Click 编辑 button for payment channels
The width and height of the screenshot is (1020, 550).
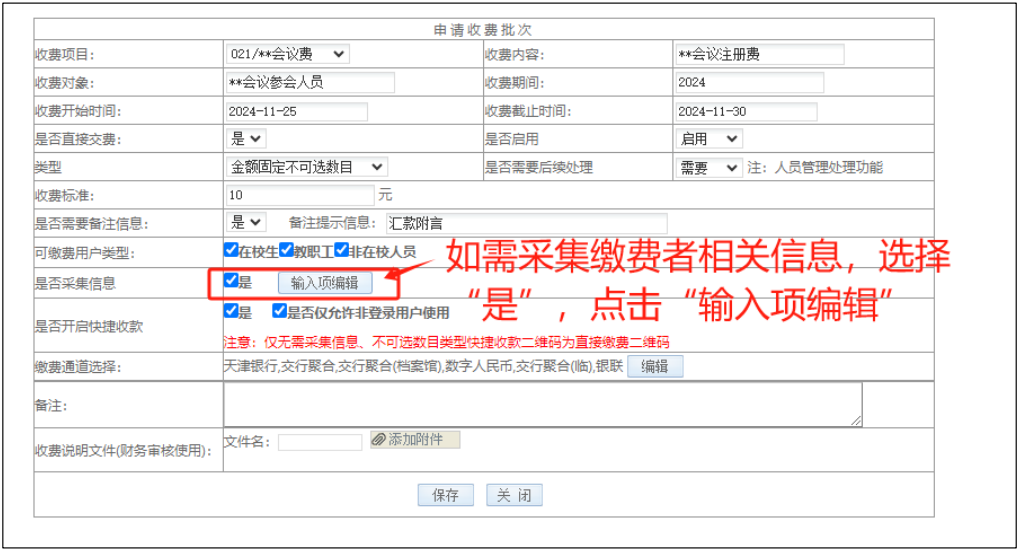pyautogui.click(x=655, y=366)
